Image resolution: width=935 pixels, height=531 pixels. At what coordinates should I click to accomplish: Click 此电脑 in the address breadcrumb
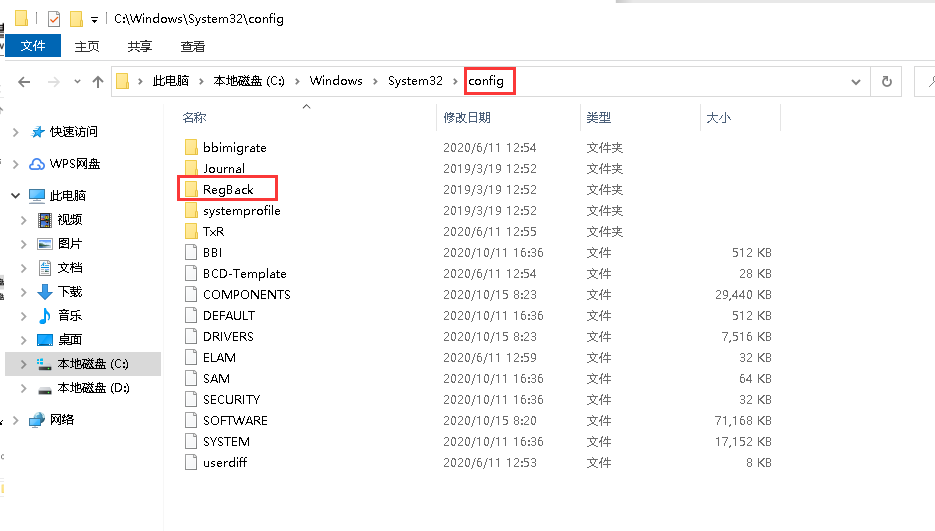[171, 81]
